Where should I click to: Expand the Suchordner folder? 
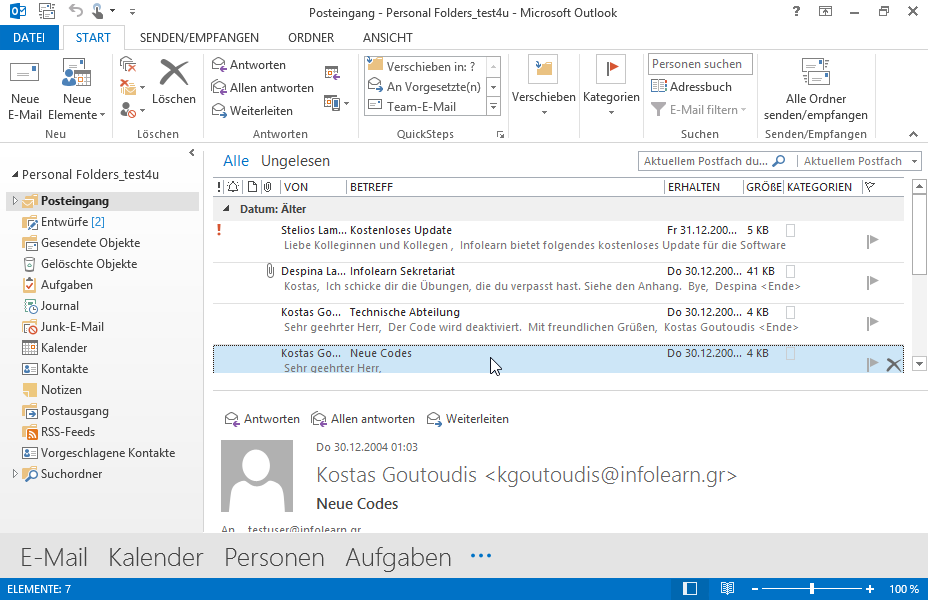click(15, 473)
